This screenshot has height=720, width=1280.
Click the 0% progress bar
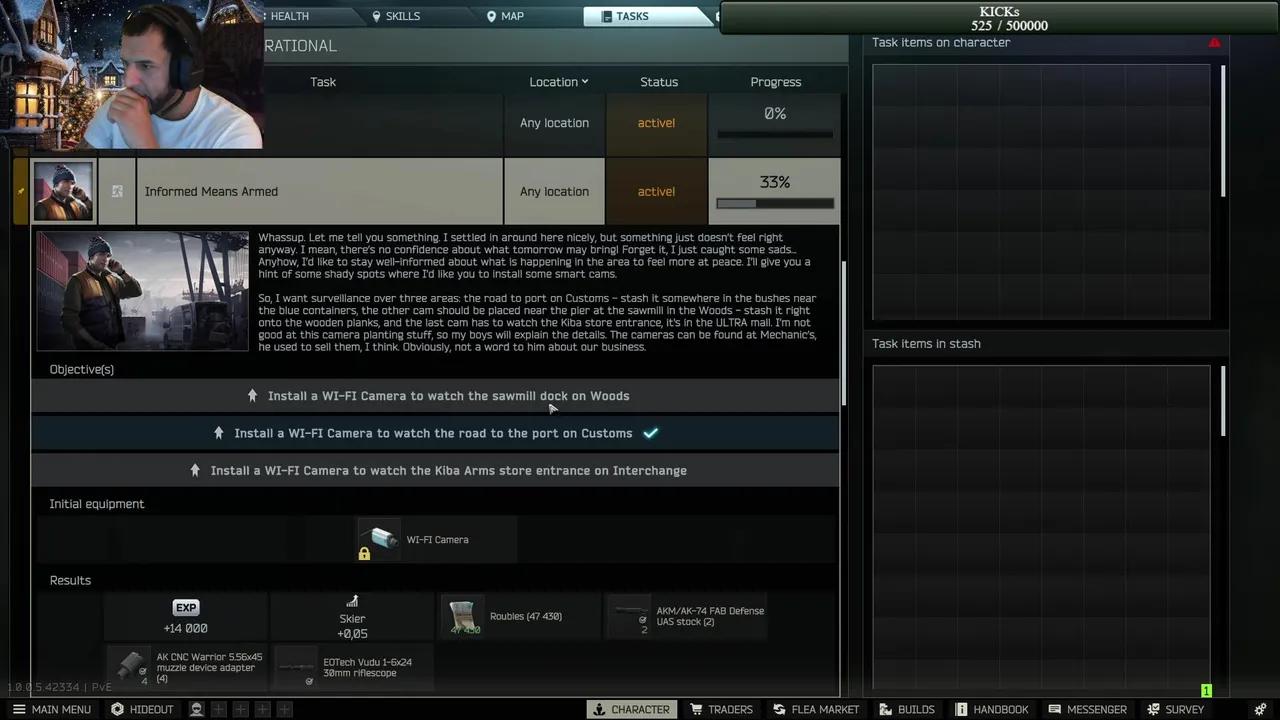pyautogui.click(x=775, y=134)
